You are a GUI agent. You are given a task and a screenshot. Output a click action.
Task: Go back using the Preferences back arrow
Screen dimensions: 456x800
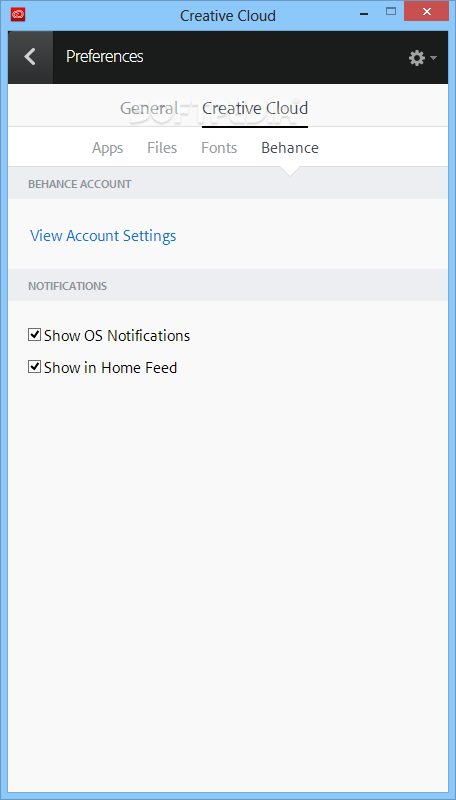(x=30, y=57)
